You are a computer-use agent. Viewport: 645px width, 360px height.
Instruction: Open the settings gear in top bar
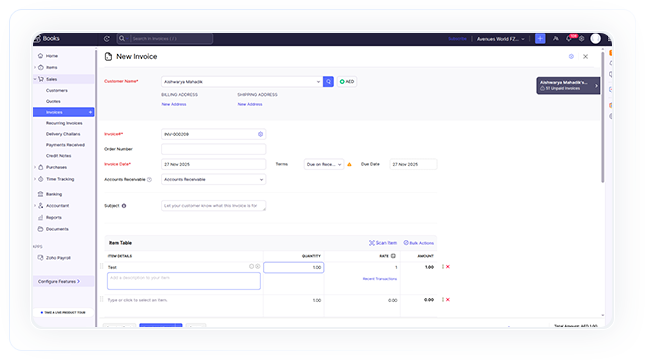(x=581, y=39)
